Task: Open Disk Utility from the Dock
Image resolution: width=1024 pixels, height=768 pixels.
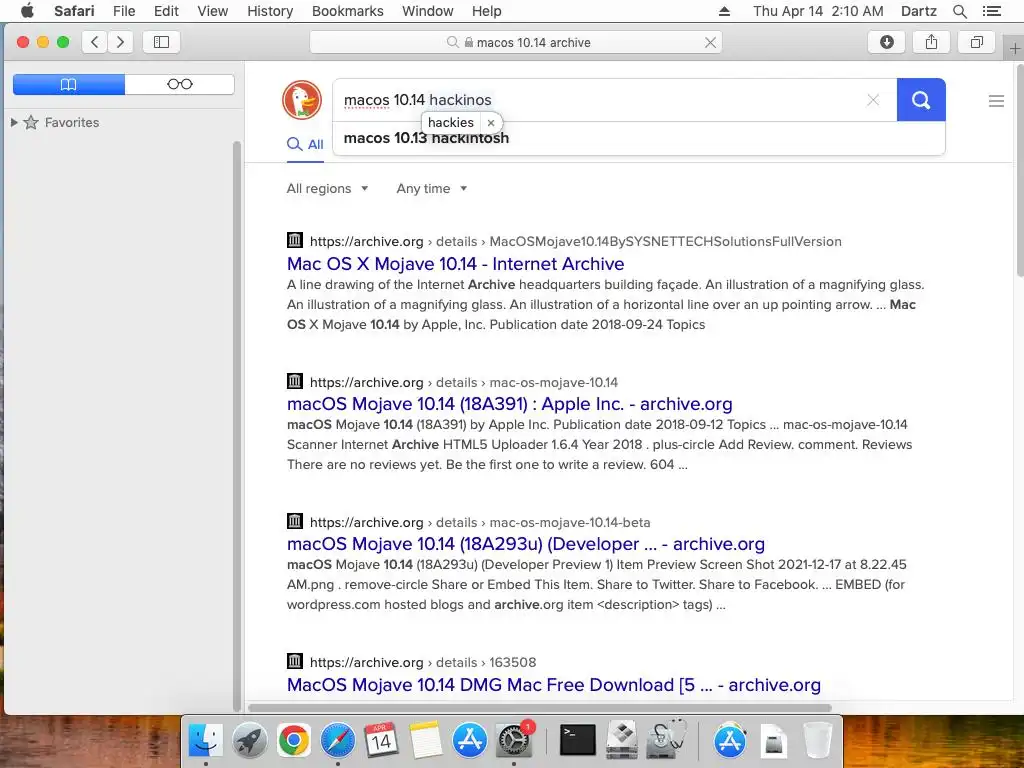Action: (666, 740)
